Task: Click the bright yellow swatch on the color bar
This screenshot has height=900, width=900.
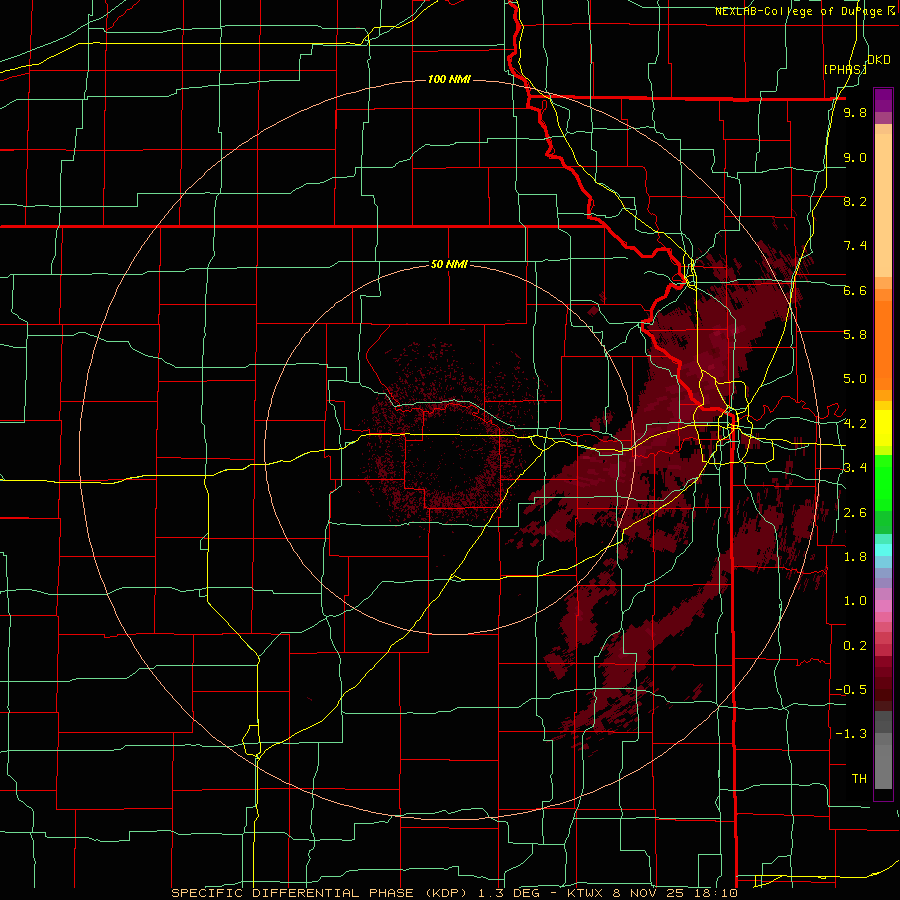Action: (883, 428)
